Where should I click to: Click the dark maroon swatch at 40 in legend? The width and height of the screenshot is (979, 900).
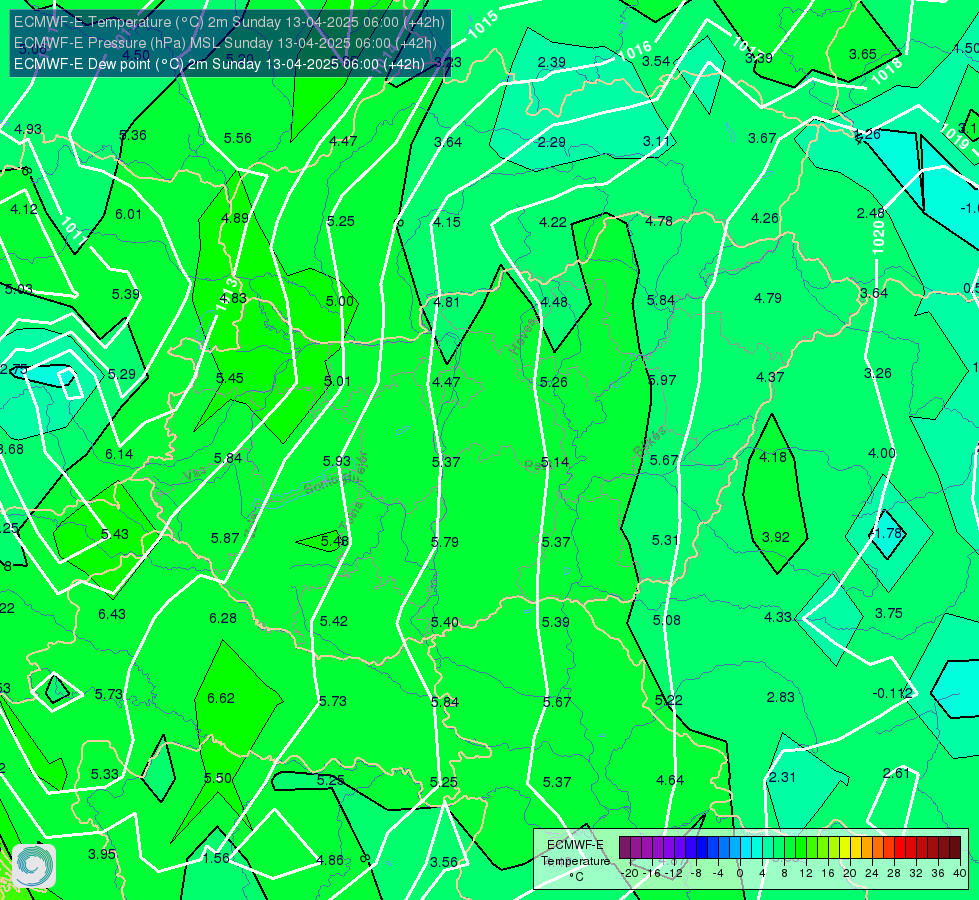955,848
